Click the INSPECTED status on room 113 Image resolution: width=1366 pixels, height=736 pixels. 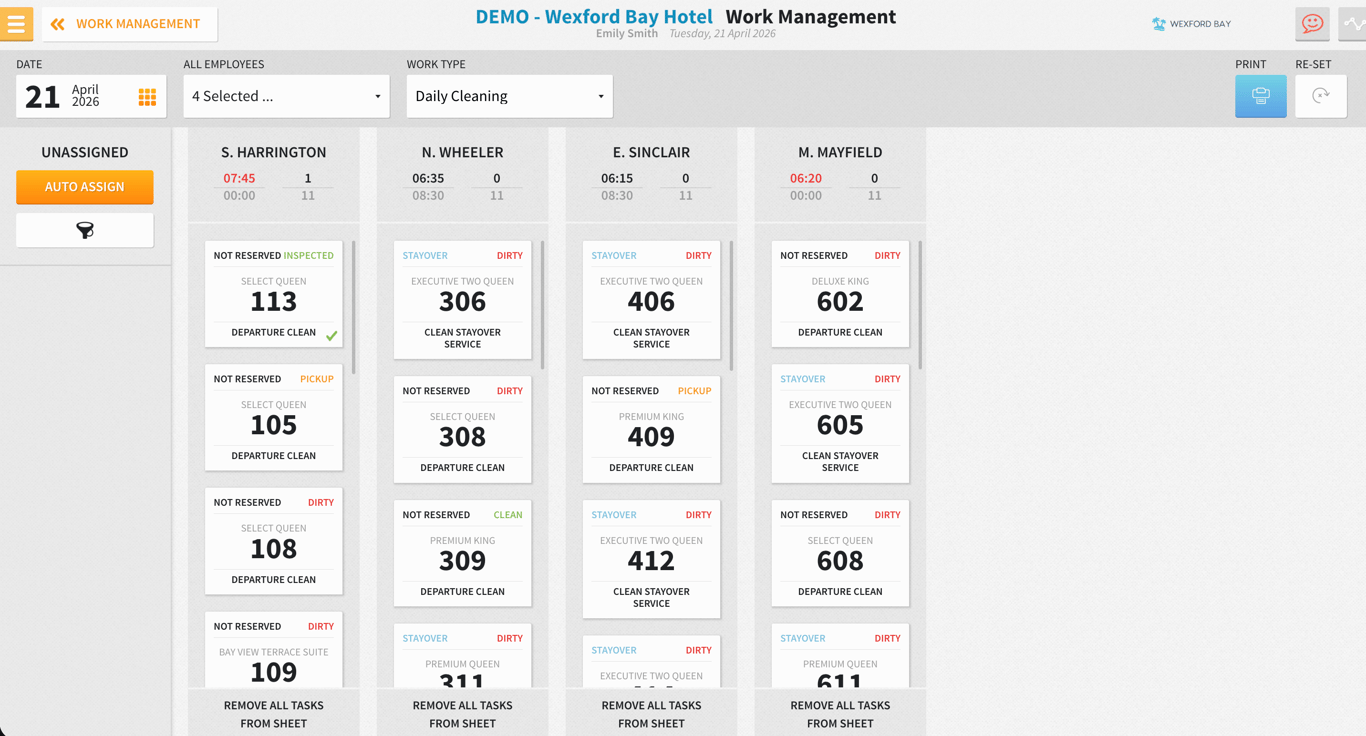point(309,256)
